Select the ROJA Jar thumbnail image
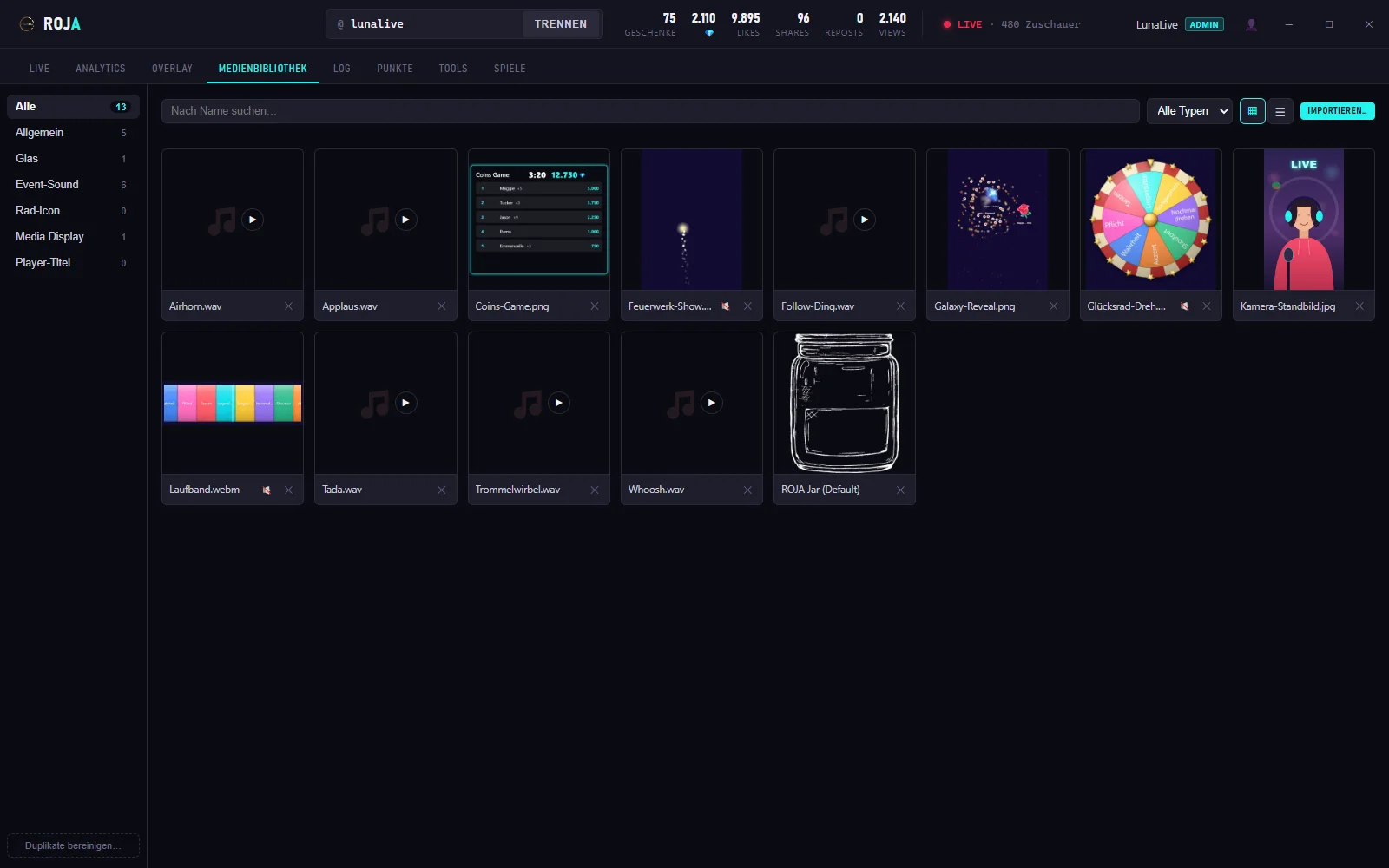Screen dimensions: 1389x868 [844, 403]
